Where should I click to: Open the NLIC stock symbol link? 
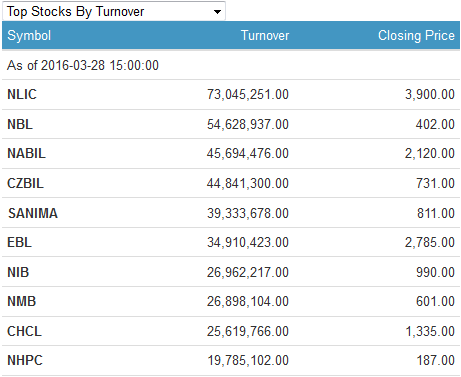[x=22, y=94]
